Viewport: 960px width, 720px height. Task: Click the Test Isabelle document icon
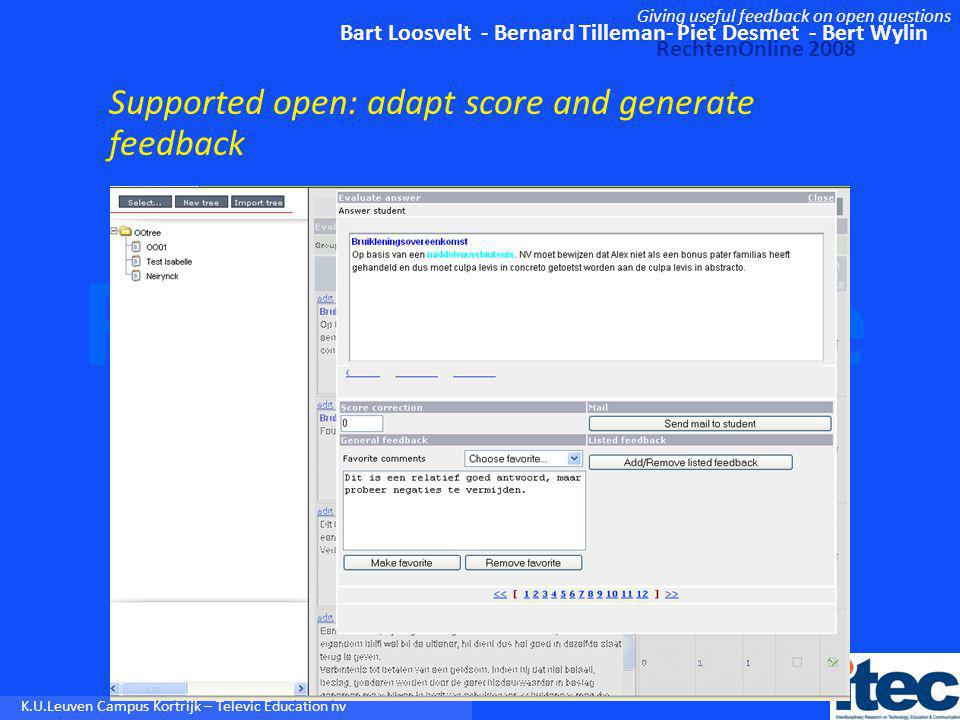pyautogui.click(x=136, y=261)
